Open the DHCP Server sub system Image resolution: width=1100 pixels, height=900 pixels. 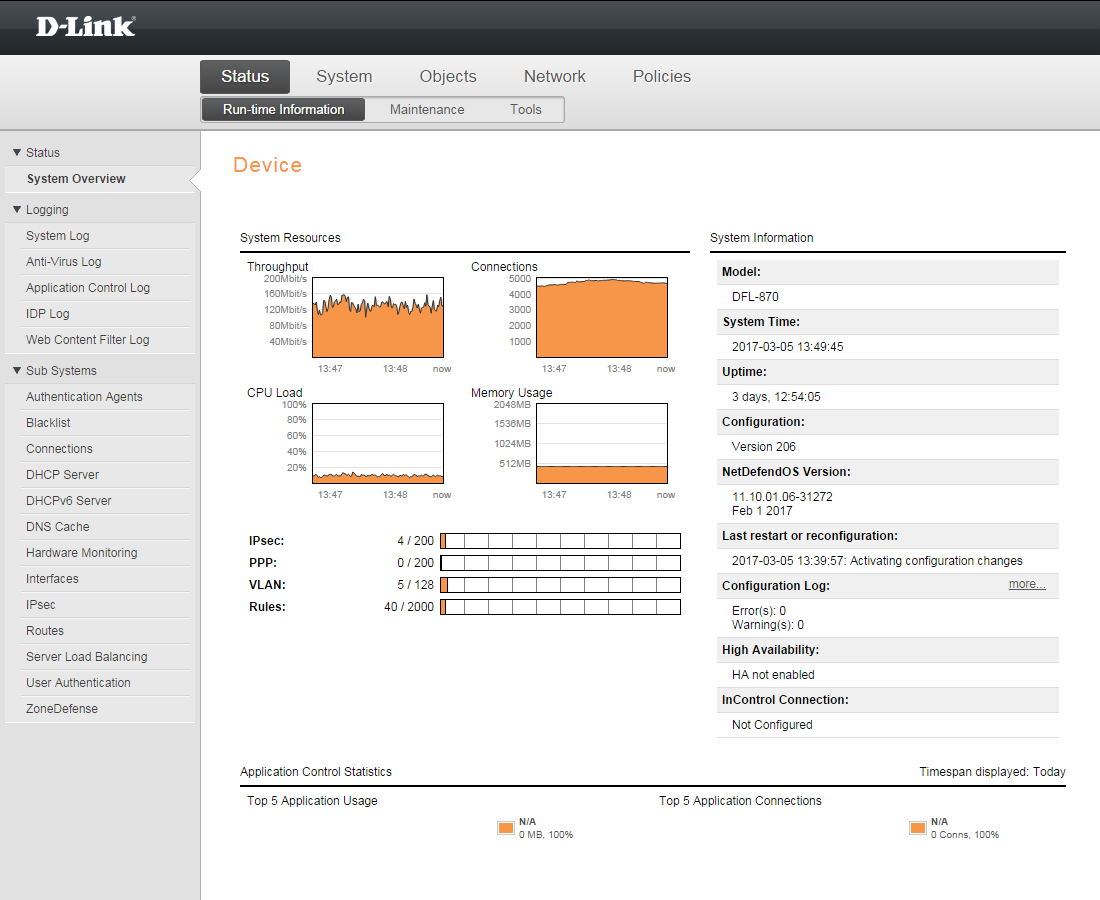[x=63, y=475]
